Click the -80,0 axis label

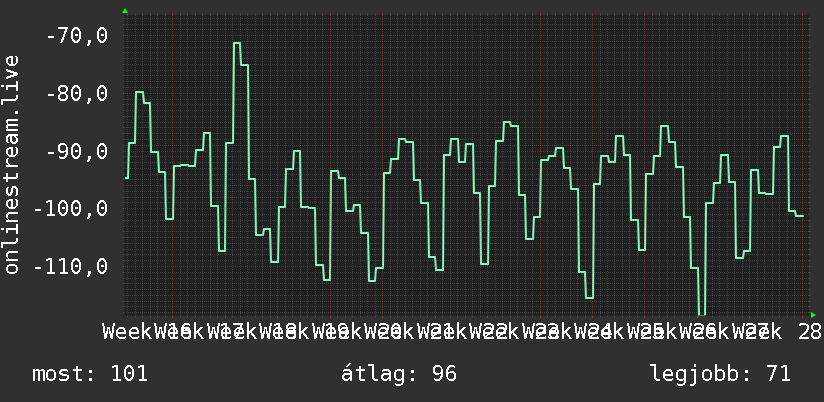point(77,94)
